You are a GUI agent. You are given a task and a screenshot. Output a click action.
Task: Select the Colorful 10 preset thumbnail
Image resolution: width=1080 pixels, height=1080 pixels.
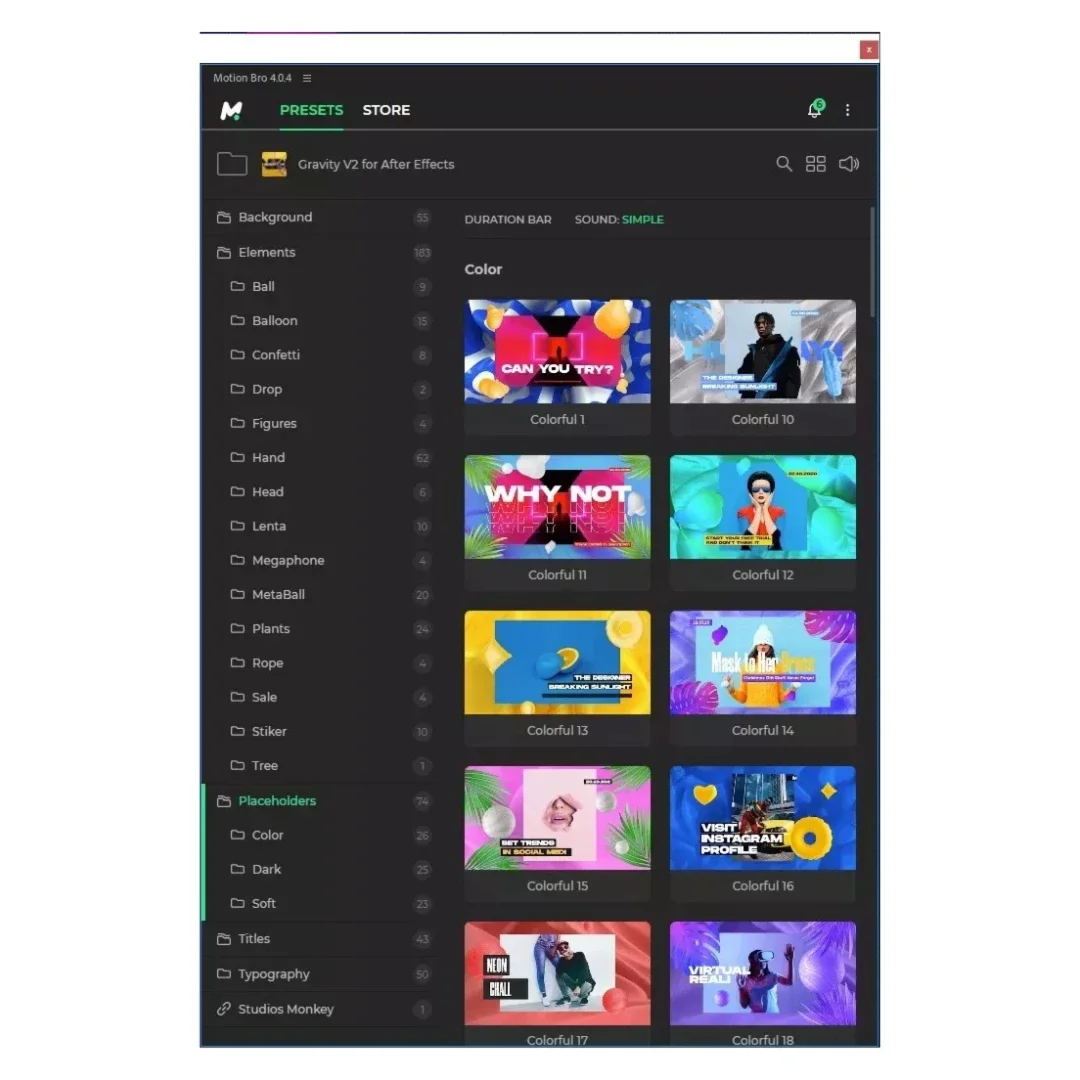coord(762,352)
